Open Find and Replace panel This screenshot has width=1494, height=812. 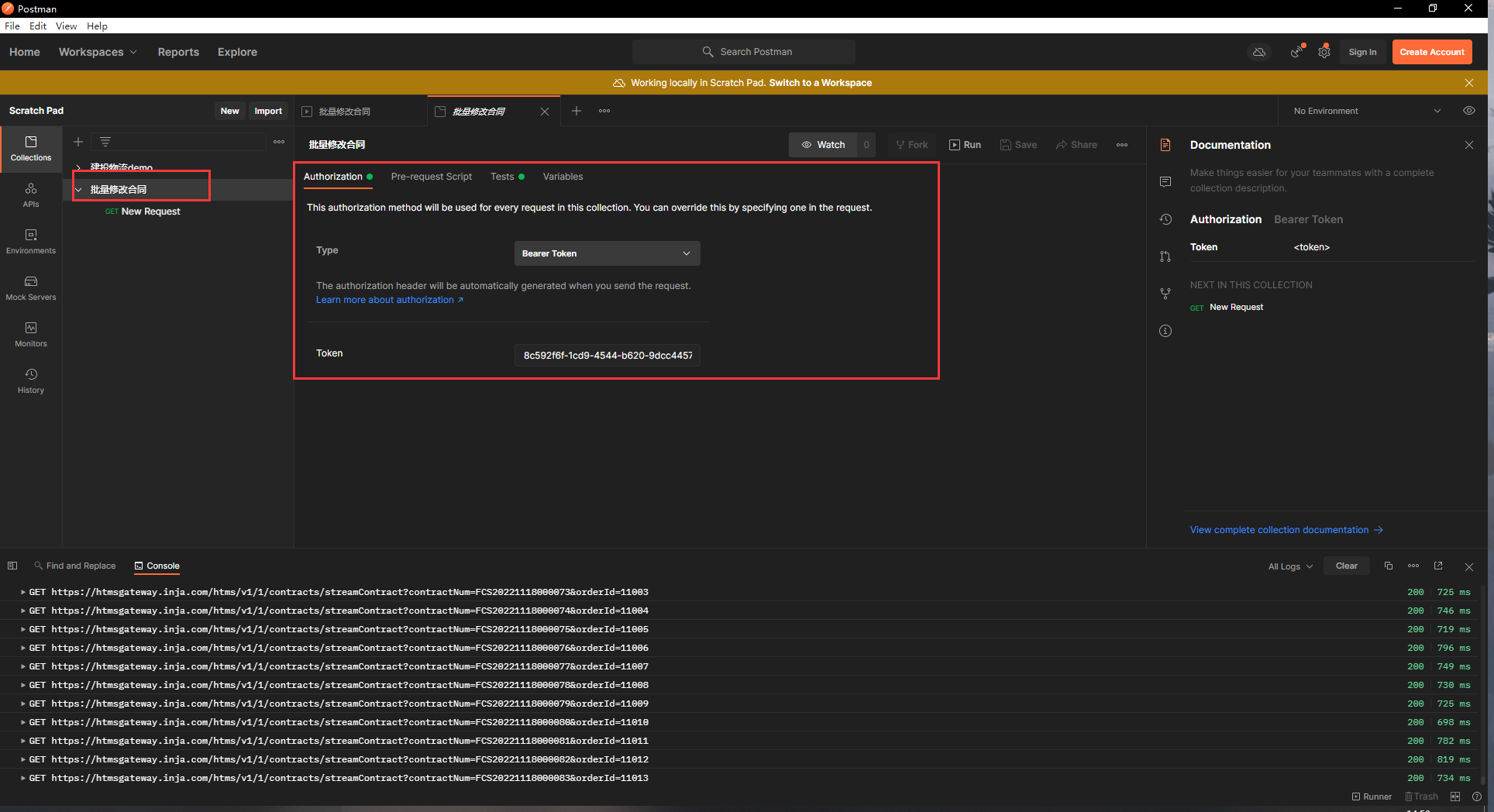(x=75, y=566)
